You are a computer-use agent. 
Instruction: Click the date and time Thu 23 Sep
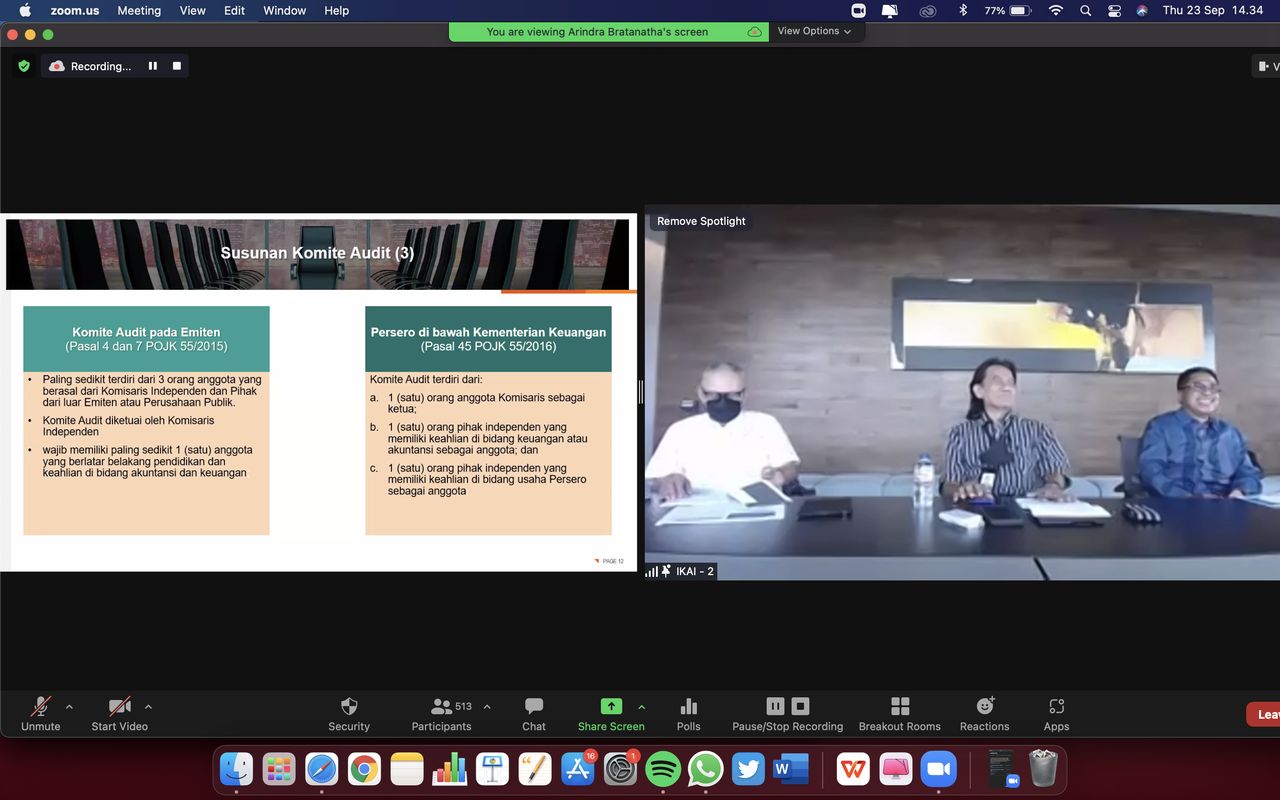(1213, 10)
